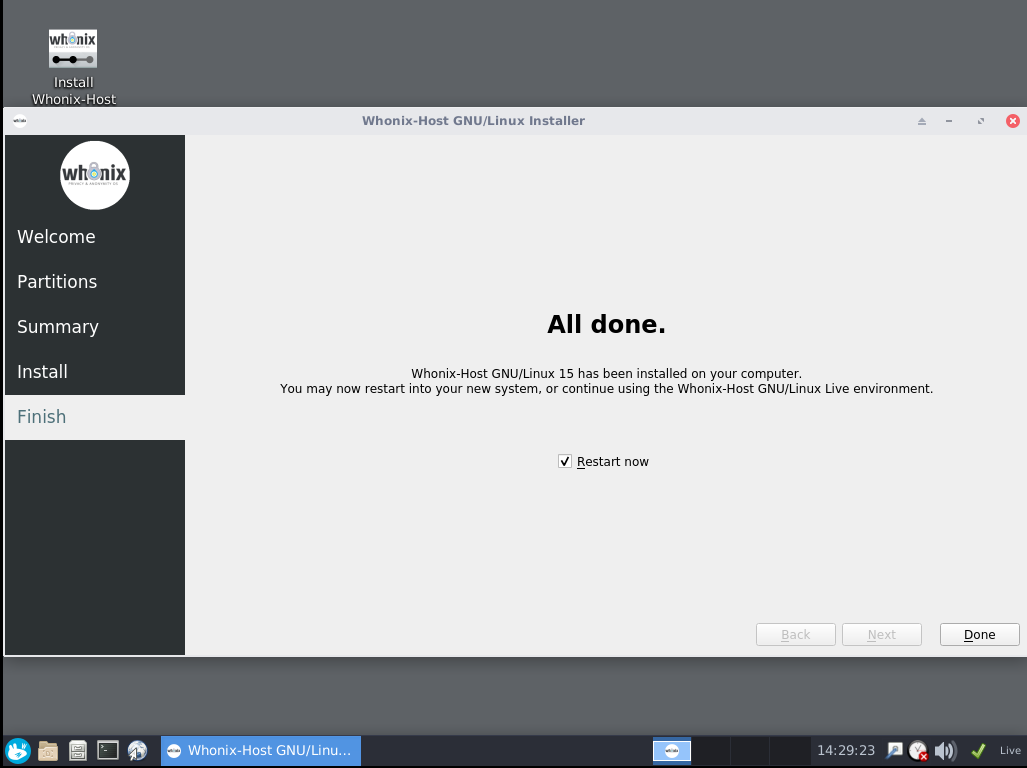Image resolution: width=1027 pixels, height=768 pixels.
Task: Click the Whonix-Host installer taskbar button
Action: point(260,750)
